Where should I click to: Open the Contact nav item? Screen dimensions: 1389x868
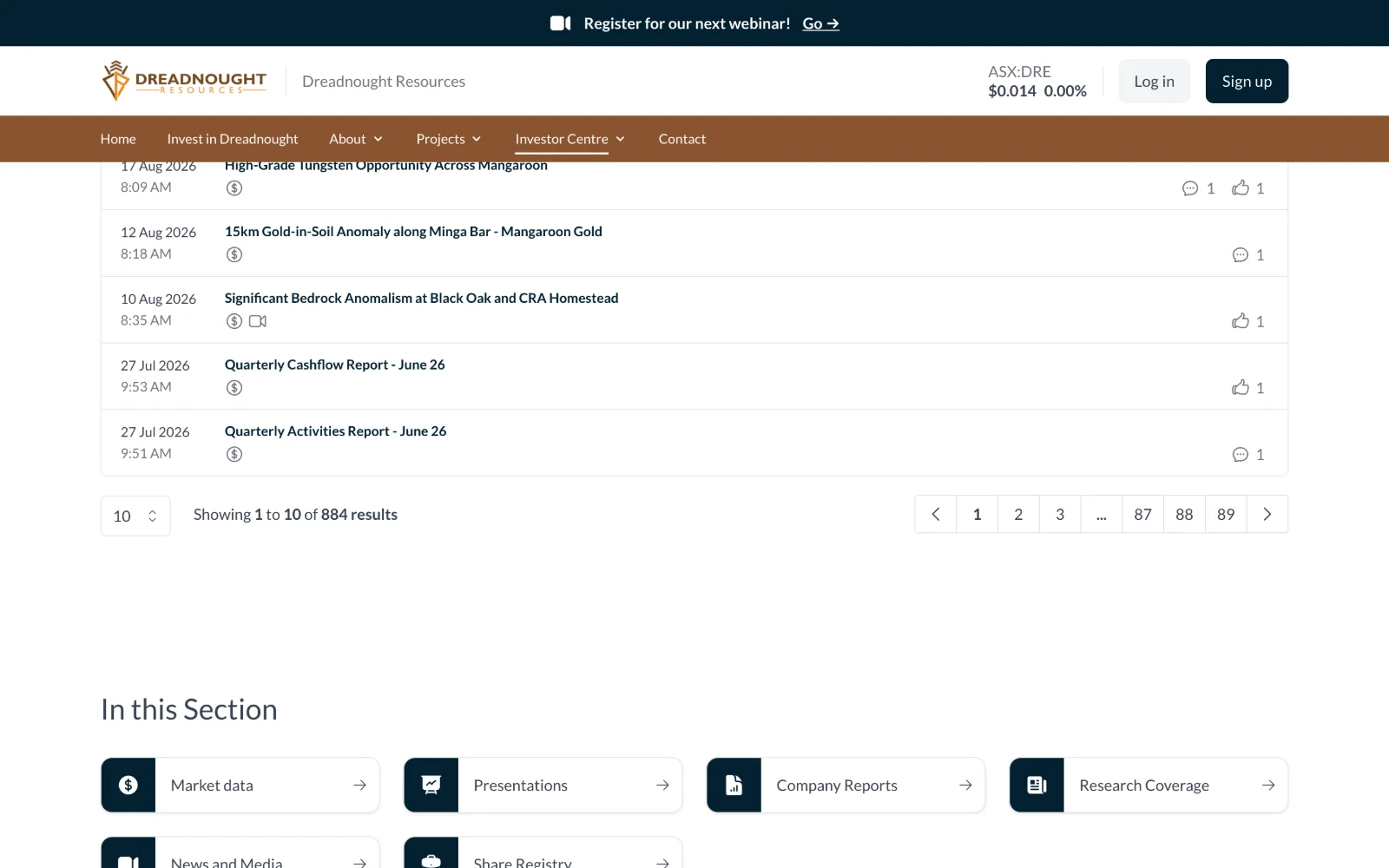coord(682,139)
